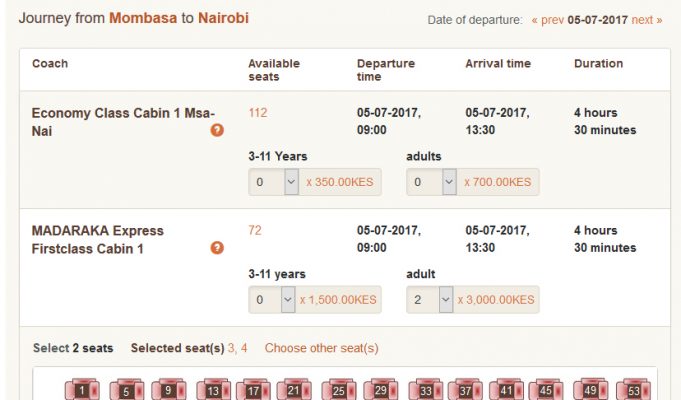
Task: Click help icon beside MADARAKA Express Firstclass
Action: point(217,248)
